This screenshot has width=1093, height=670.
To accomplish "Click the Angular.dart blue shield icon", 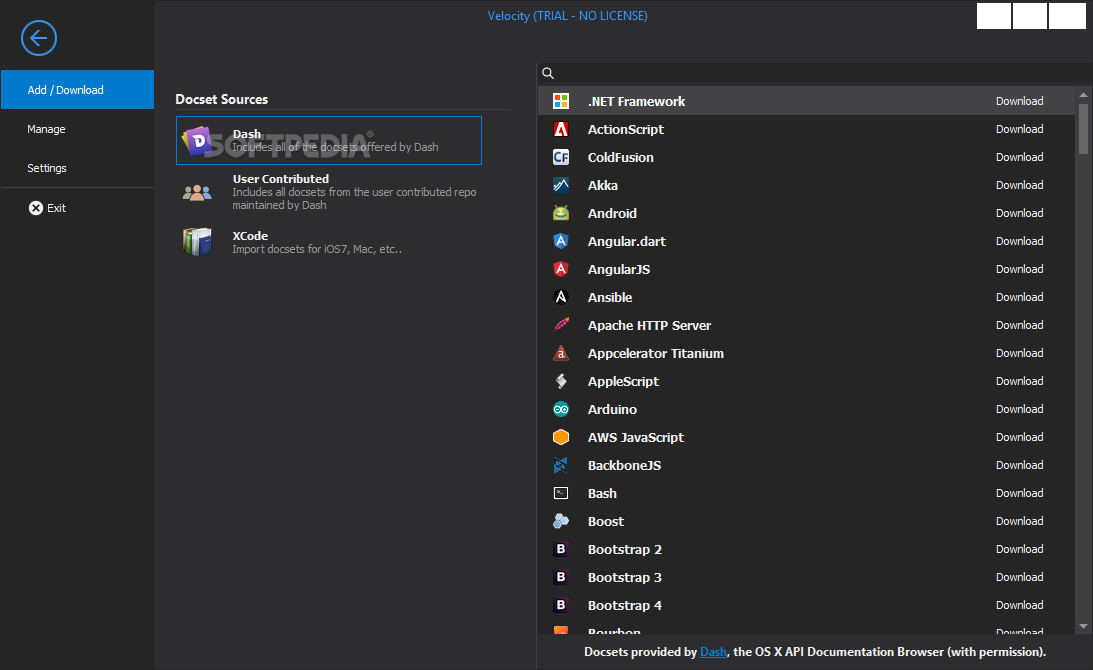I will [x=560, y=241].
